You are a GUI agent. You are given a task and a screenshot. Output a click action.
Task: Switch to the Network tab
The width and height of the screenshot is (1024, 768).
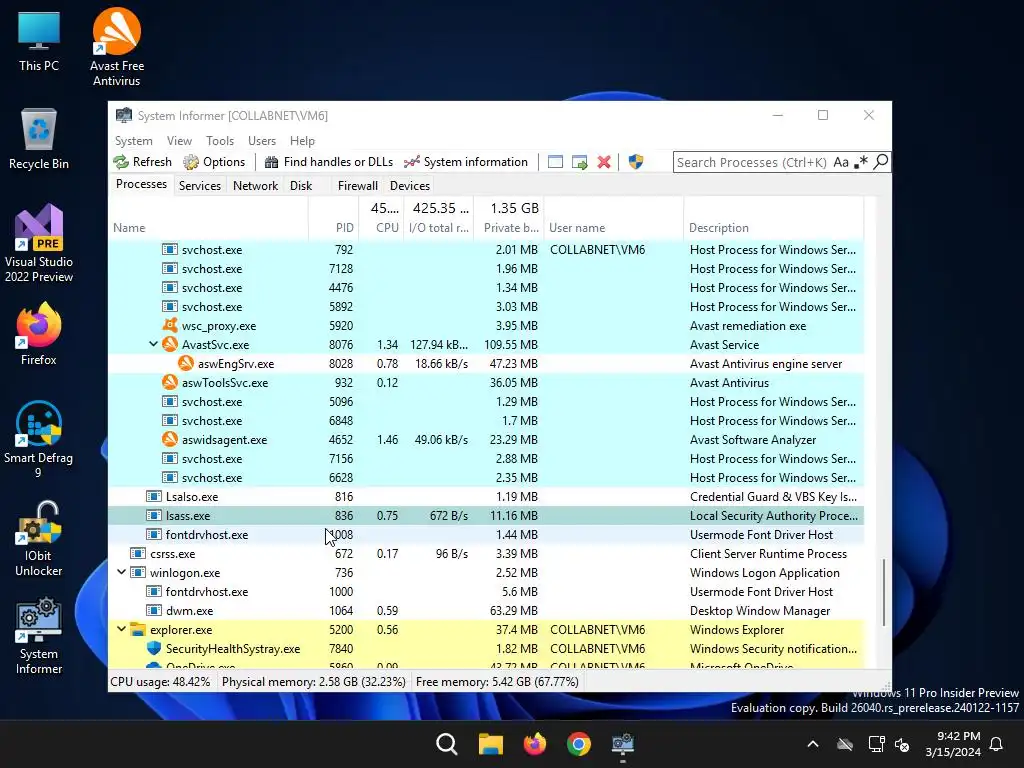click(x=255, y=185)
